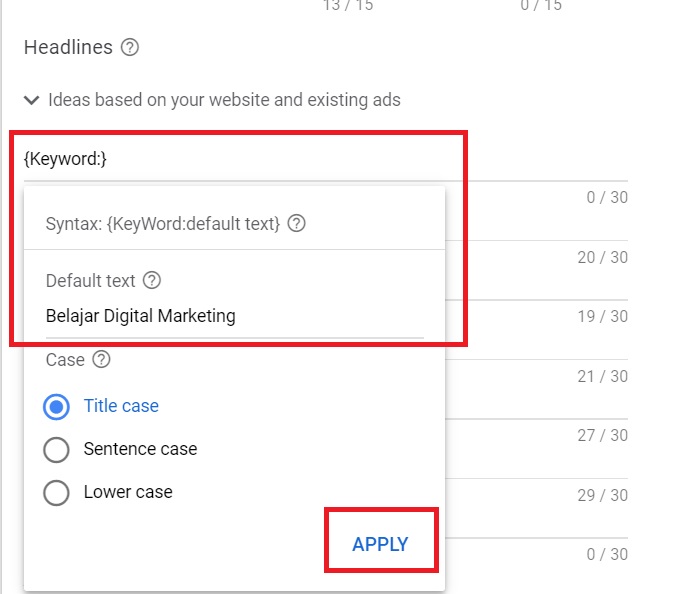Click the Sentence case label text
Image resolution: width=682 pixels, height=594 pixels.
140,449
